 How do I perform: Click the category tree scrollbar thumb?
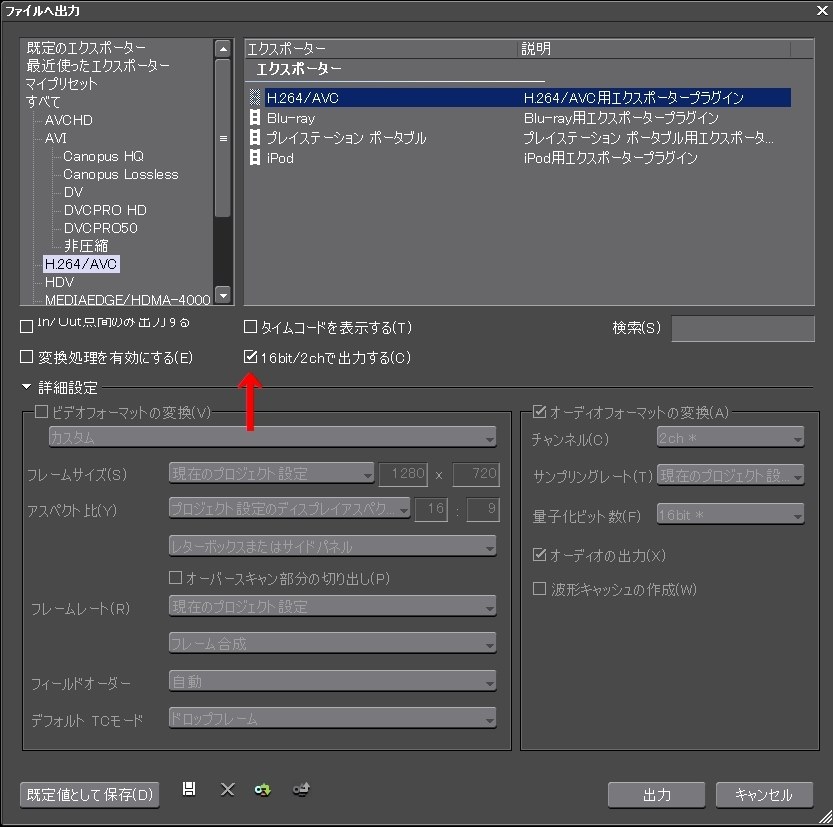[223, 138]
